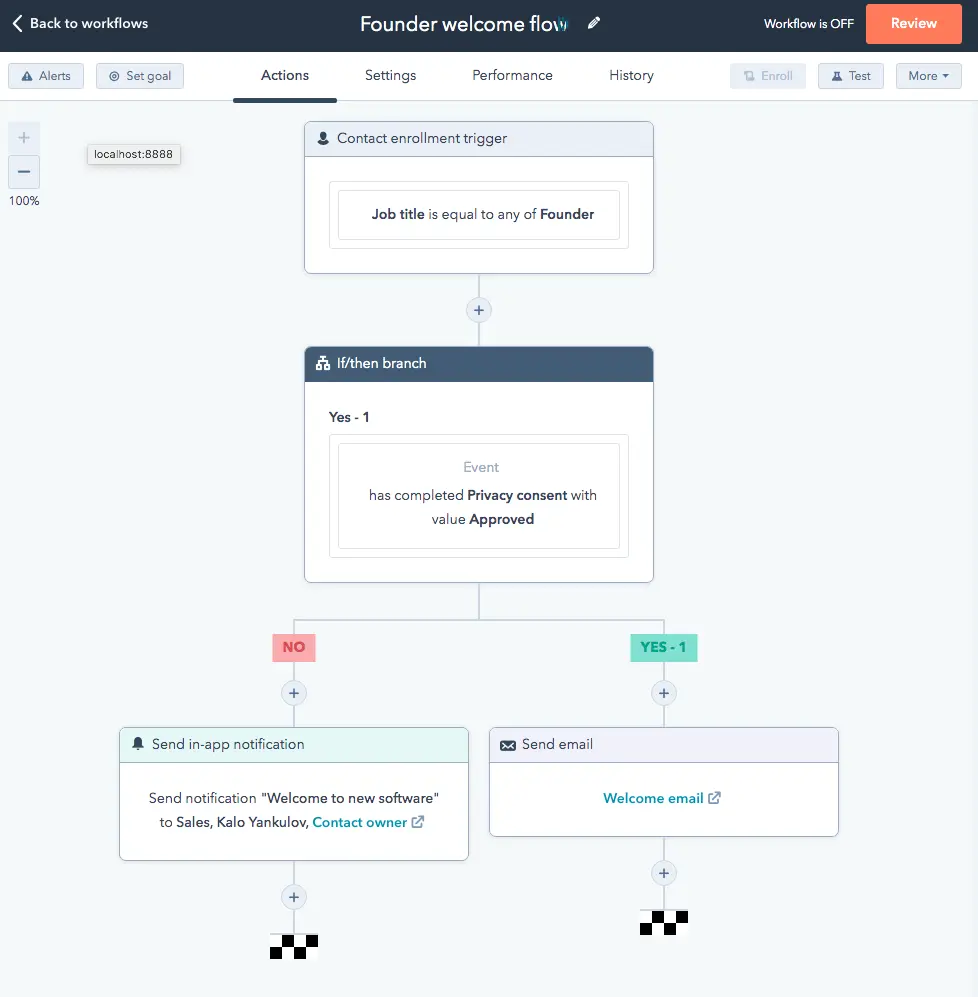Go back to workflows list
This screenshot has height=997, width=978.
pos(80,24)
